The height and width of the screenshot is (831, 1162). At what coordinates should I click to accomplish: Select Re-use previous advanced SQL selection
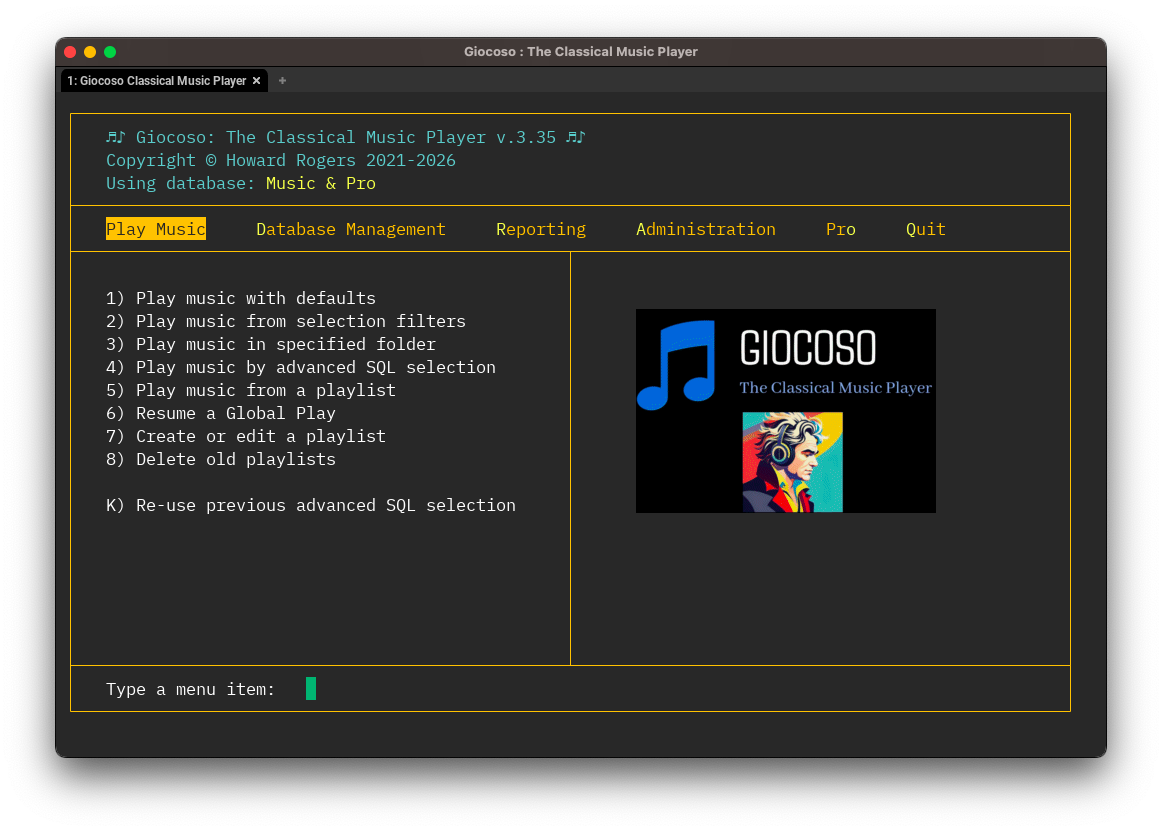(311, 505)
